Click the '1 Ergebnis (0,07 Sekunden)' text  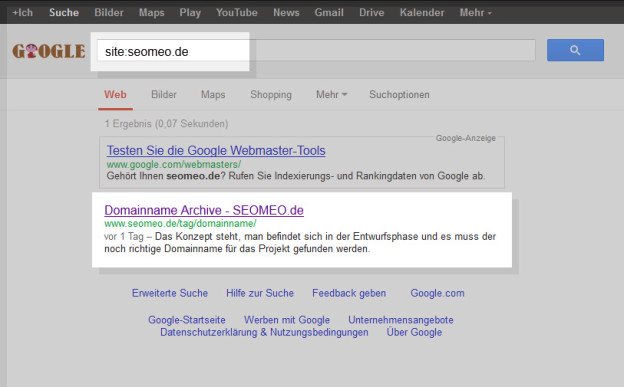tap(166, 124)
